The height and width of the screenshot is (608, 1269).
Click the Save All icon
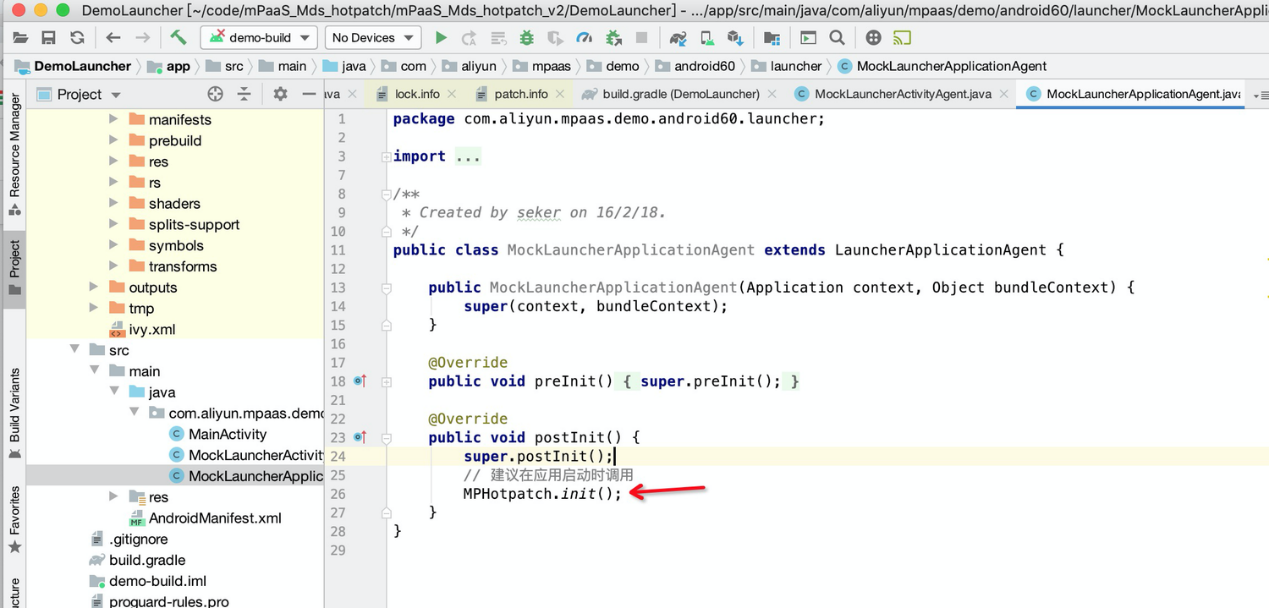click(x=48, y=38)
